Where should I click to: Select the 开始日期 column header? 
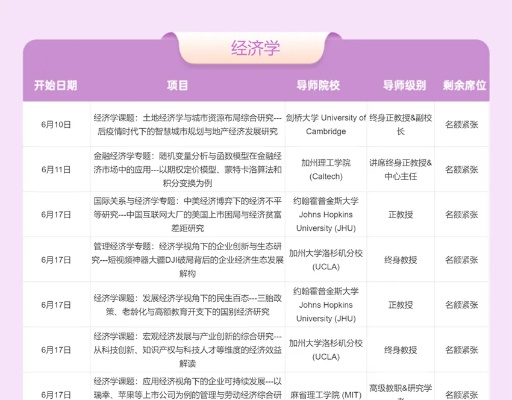(x=56, y=85)
